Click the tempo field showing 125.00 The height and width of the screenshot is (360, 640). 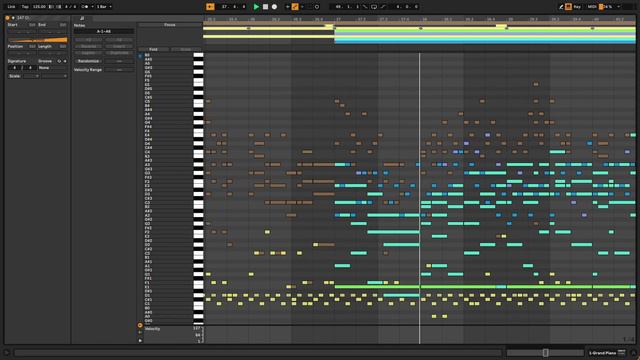39,7
